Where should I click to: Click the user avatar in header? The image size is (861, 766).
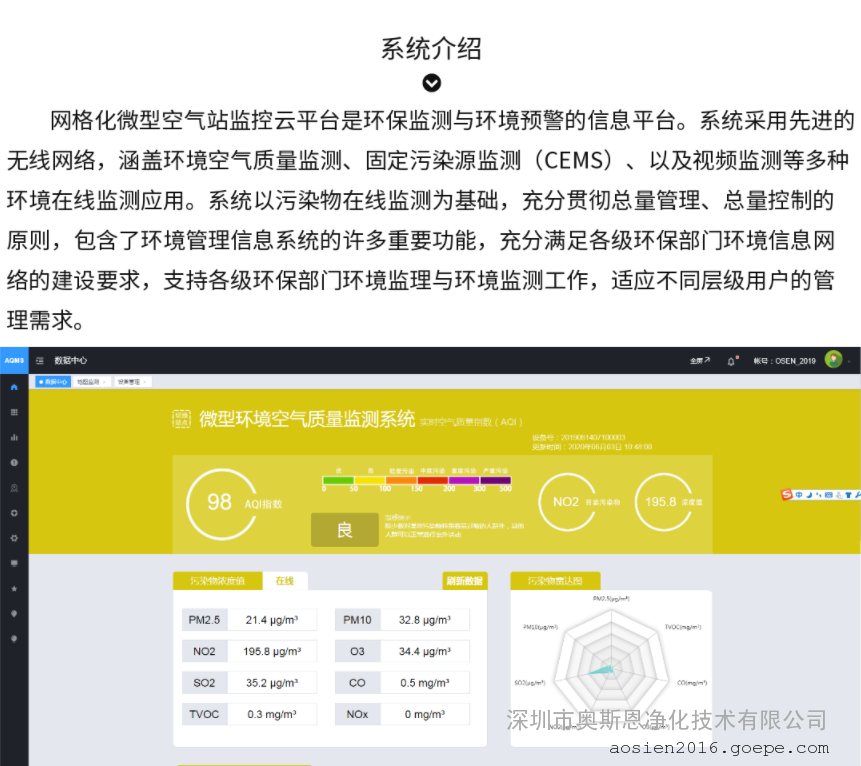(x=833, y=360)
